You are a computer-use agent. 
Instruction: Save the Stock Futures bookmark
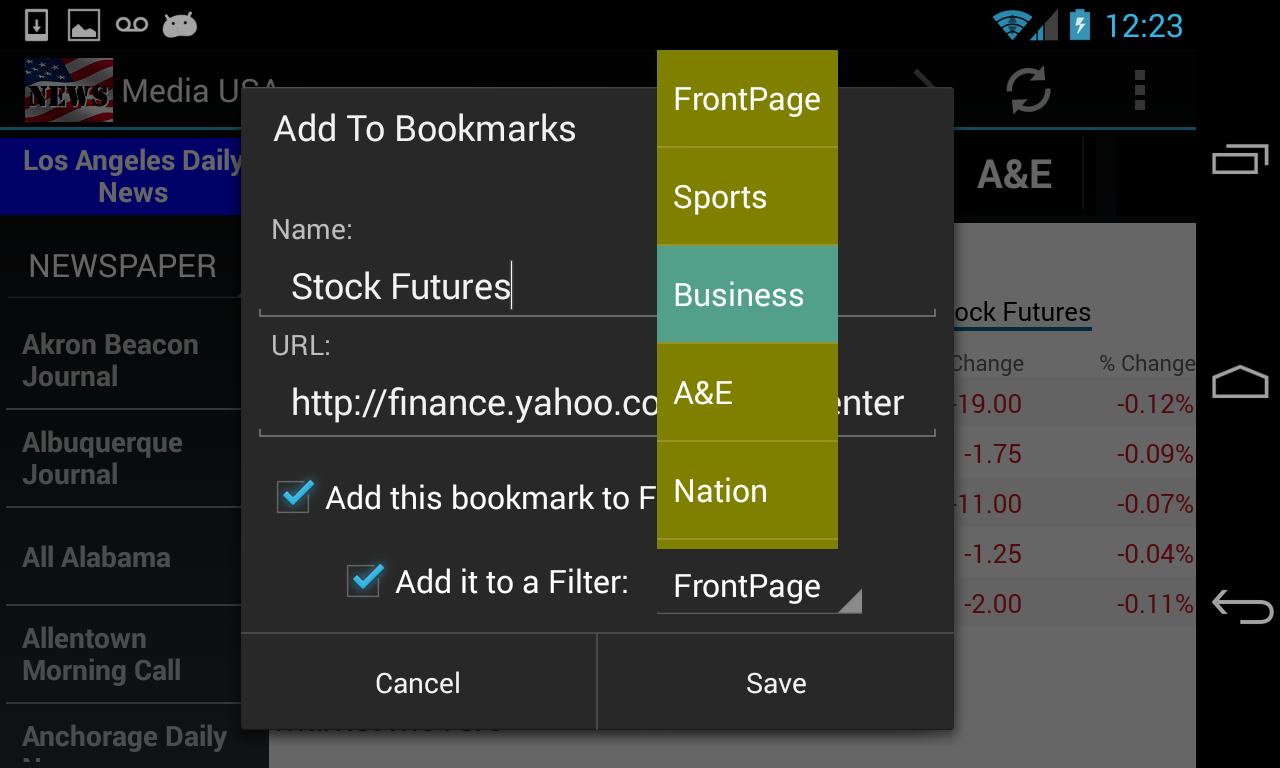click(x=776, y=683)
